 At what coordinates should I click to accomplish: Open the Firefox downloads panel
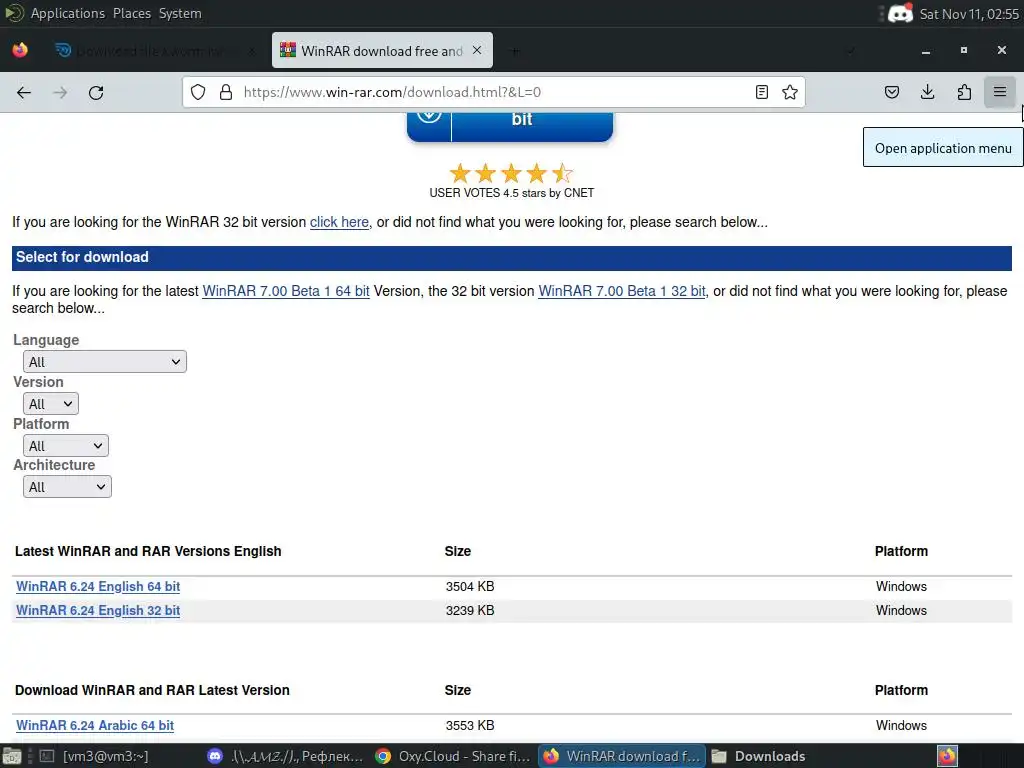[x=927, y=92]
